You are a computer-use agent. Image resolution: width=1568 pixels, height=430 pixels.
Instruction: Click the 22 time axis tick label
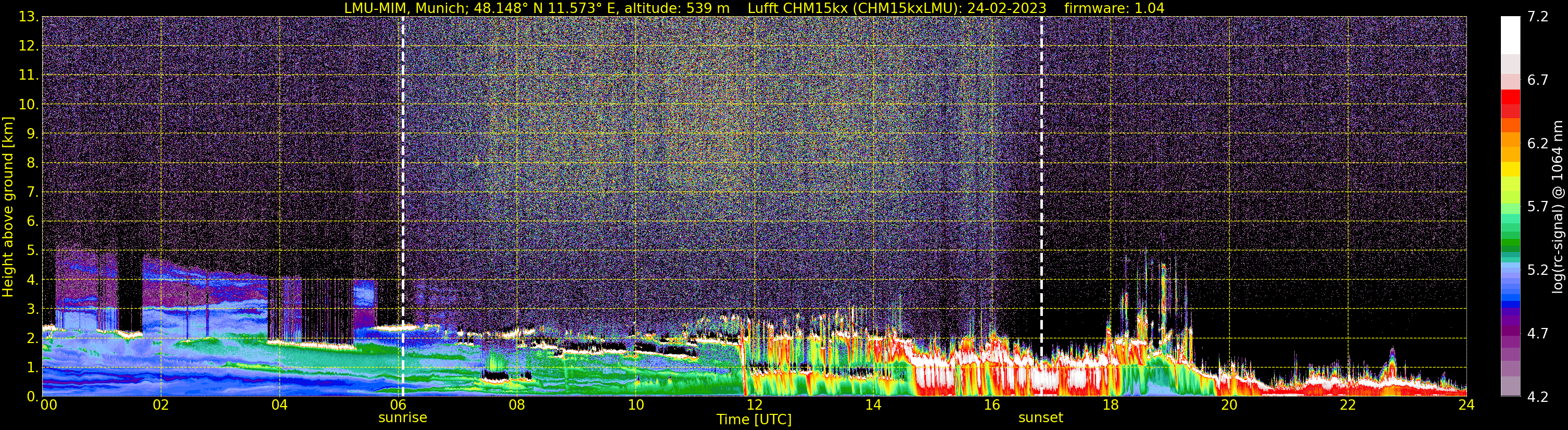(1348, 405)
